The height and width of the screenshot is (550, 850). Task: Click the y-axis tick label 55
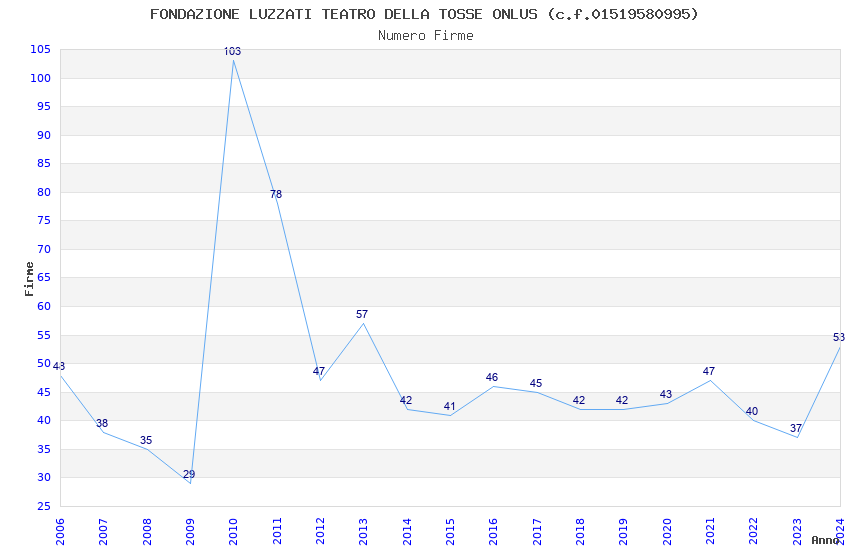tap(44, 335)
